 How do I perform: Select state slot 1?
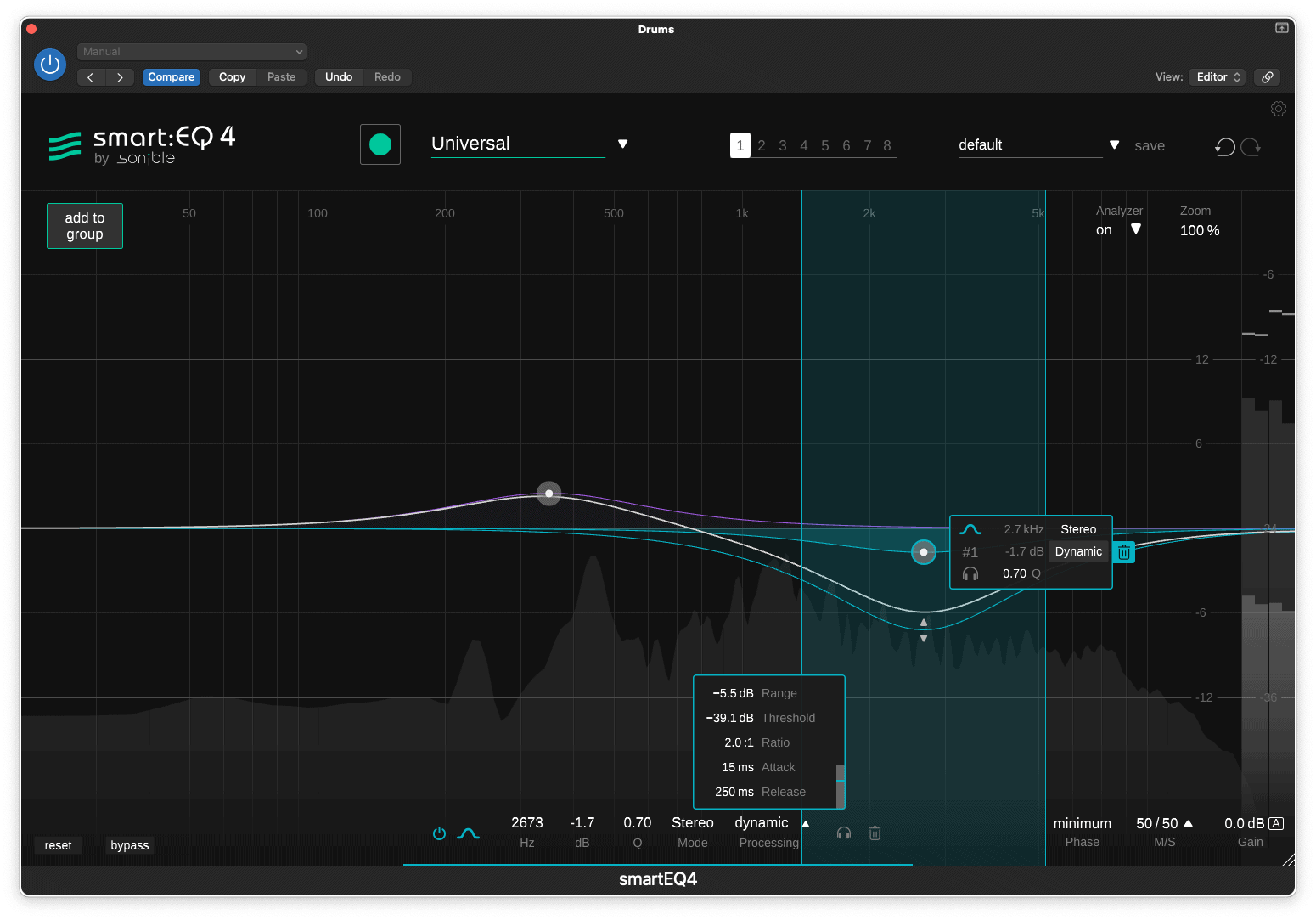pyautogui.click(x=740, y=145)
